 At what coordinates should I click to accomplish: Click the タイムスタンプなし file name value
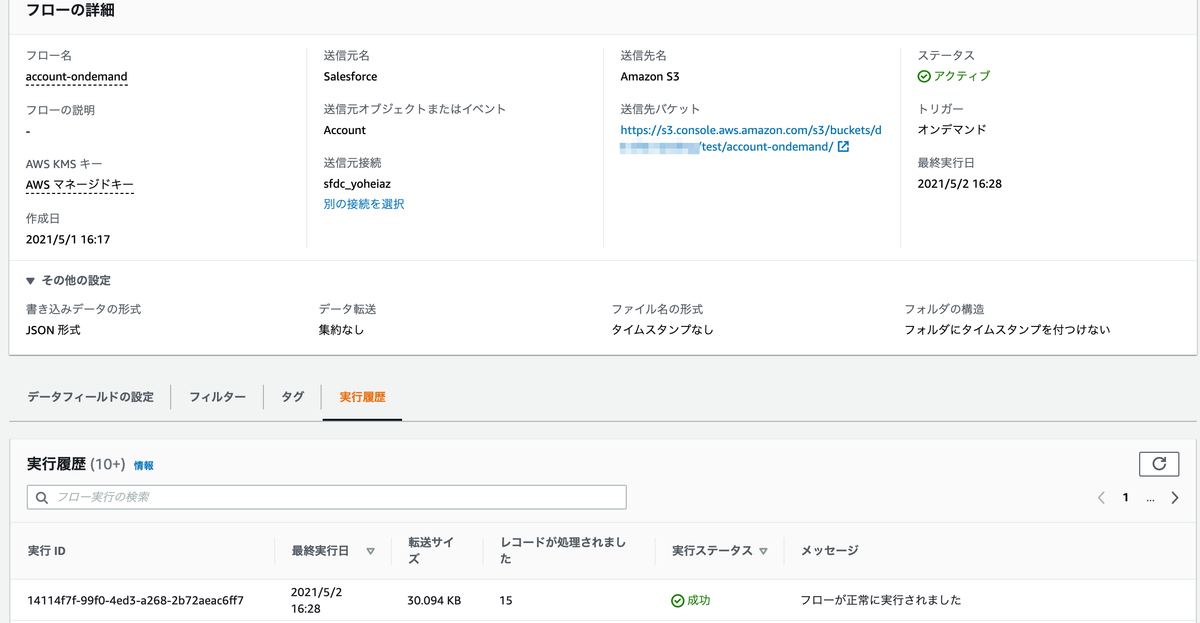tap(663, 330)
